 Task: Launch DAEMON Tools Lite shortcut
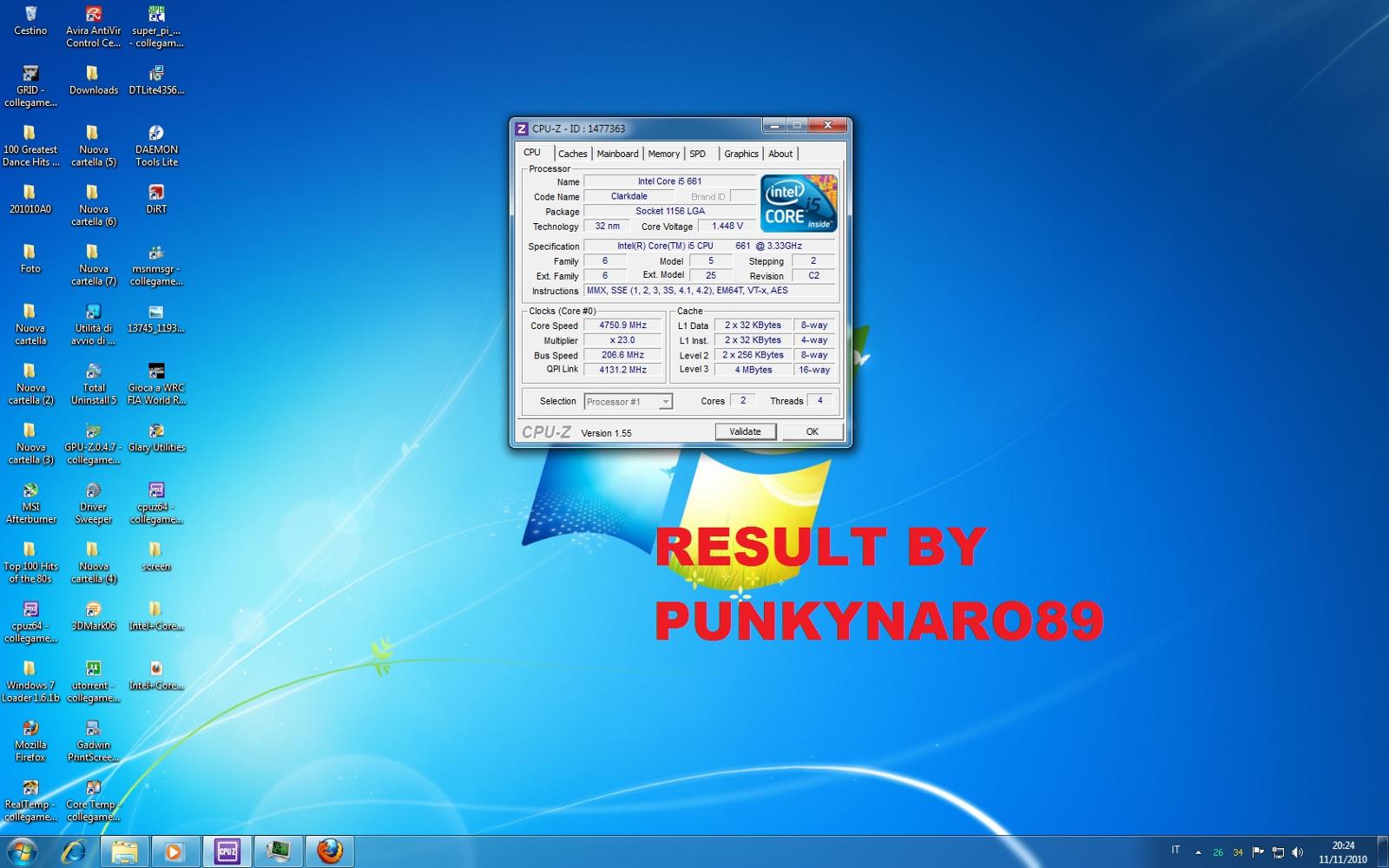coord(156,146)
